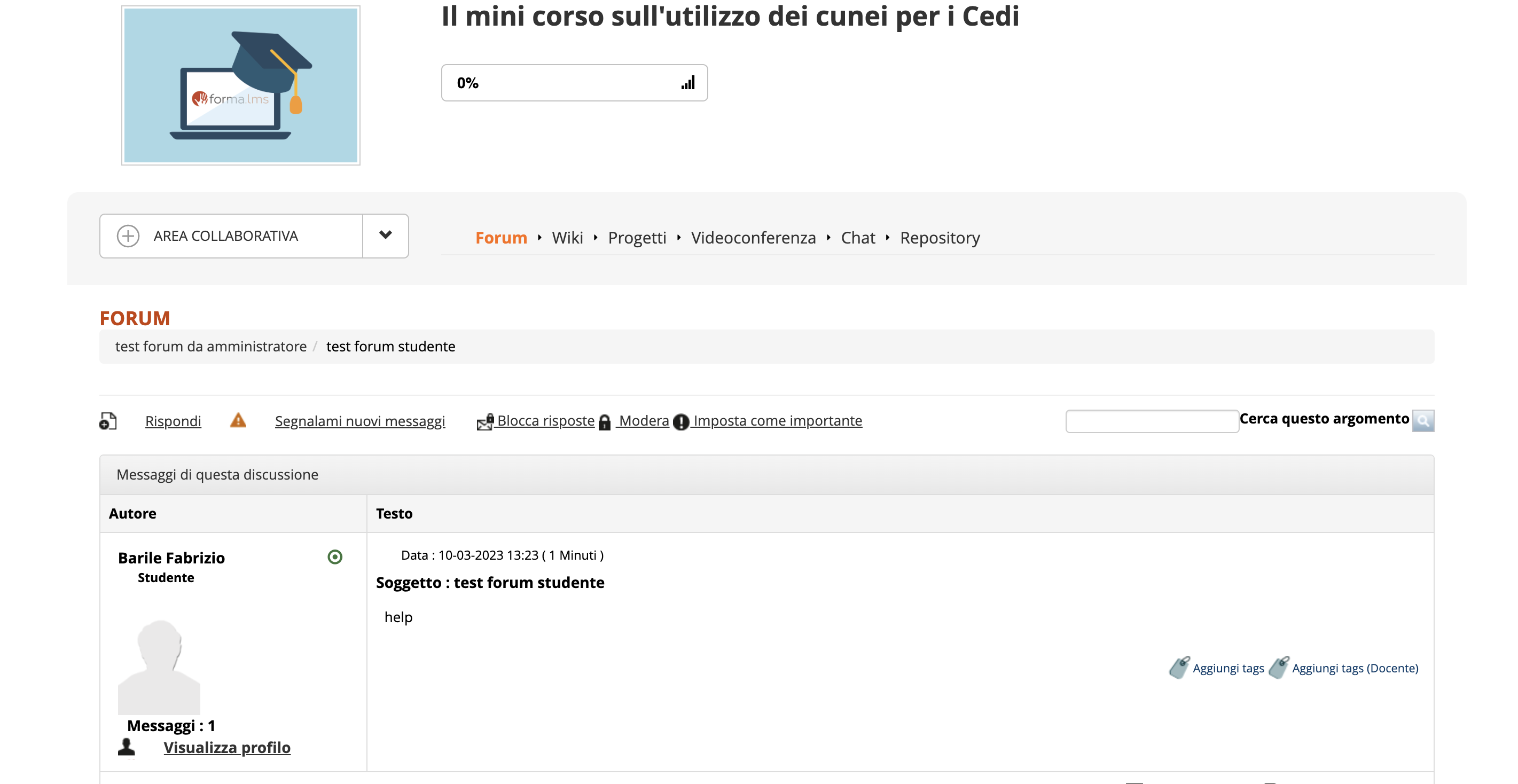Click the plus circle in Area Collaborativa
Screen dimensions: 1518x784
(128, 236)
